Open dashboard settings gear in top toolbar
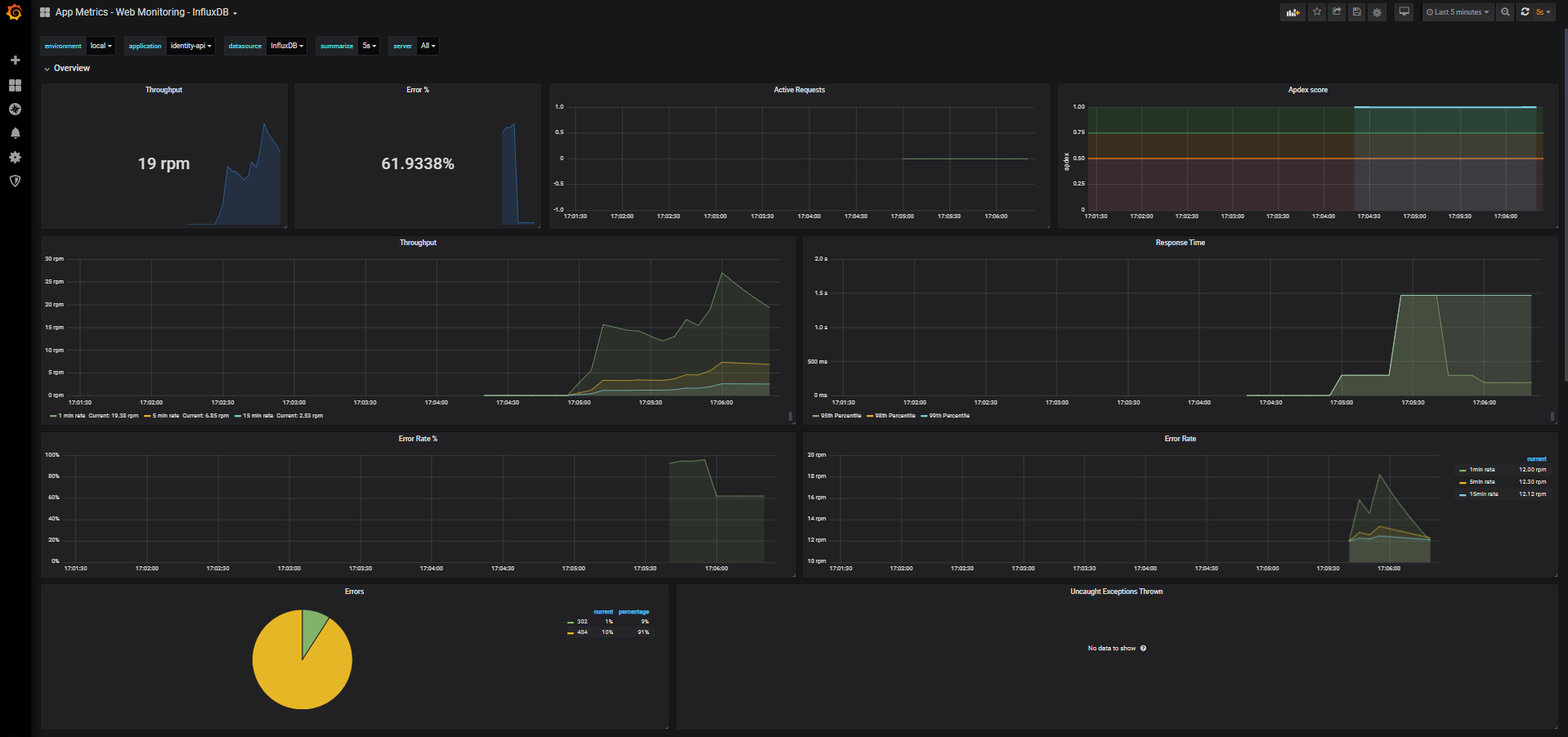 click(x=1378, y=12)
